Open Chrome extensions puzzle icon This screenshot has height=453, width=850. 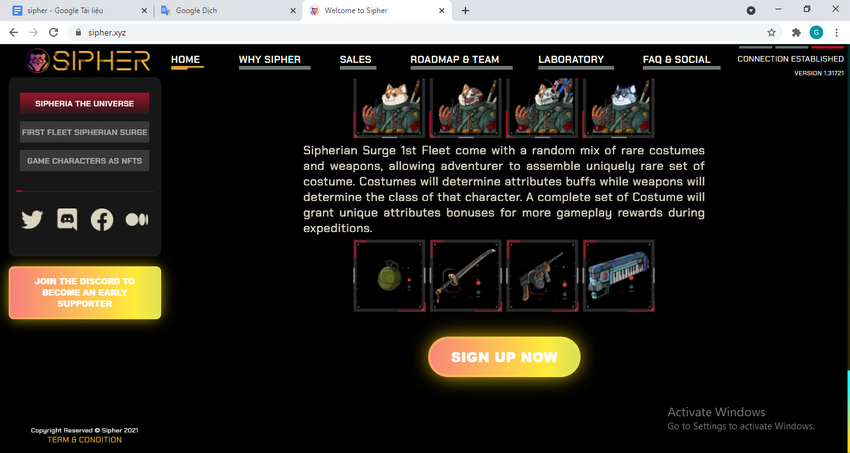pos(796,33)
